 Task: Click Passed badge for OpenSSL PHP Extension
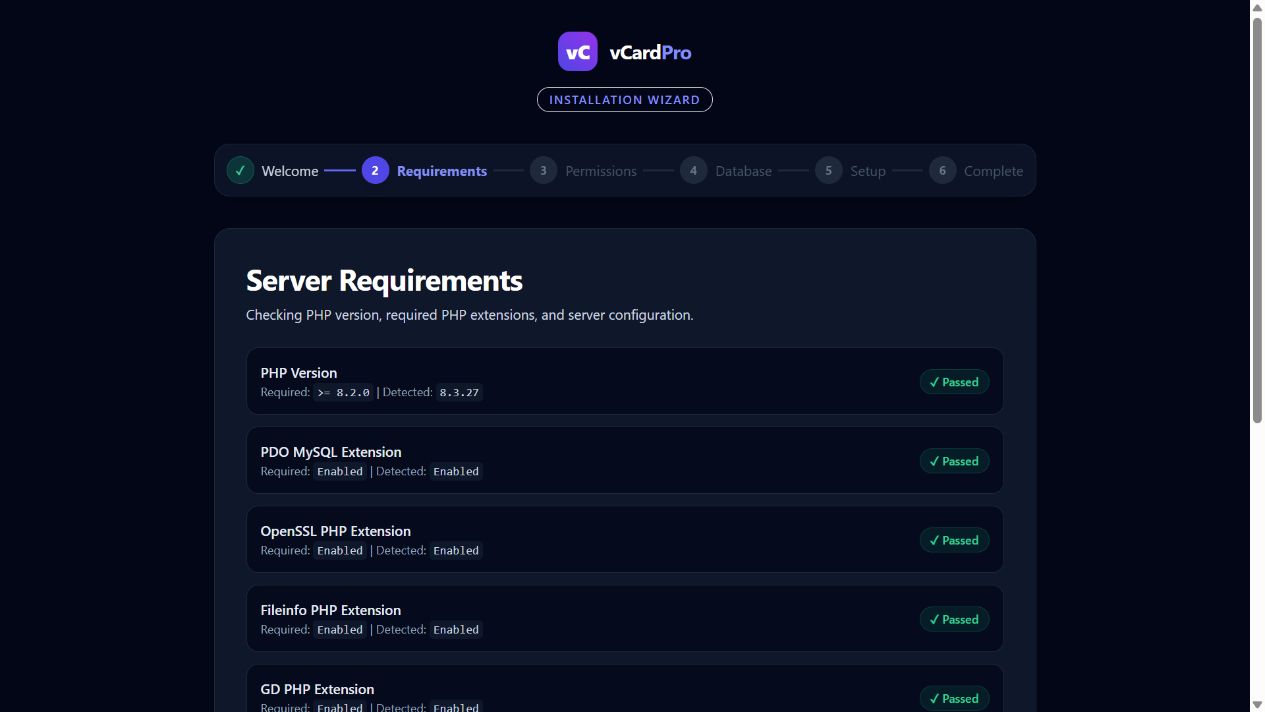[x=955, y=540]
